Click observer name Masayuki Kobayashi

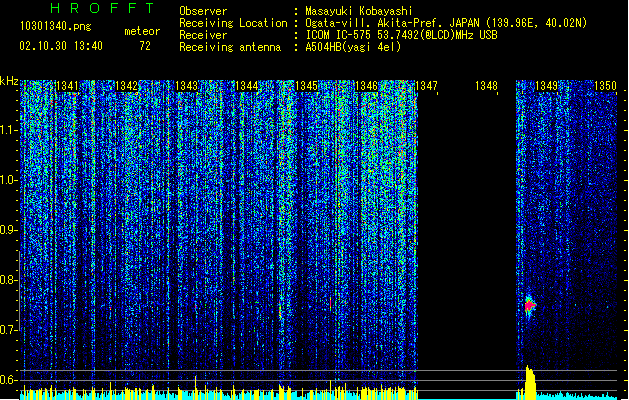359,11
